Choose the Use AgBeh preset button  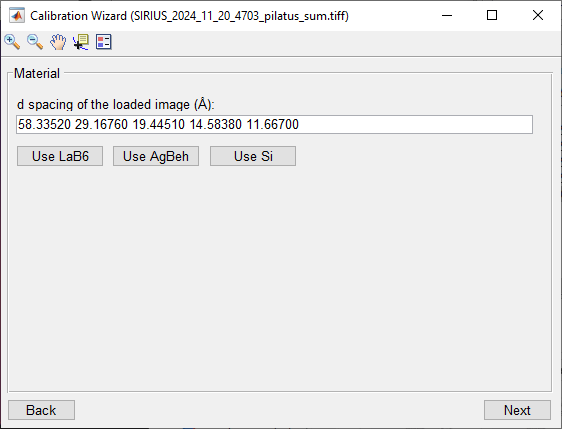(x=156, y=156)
